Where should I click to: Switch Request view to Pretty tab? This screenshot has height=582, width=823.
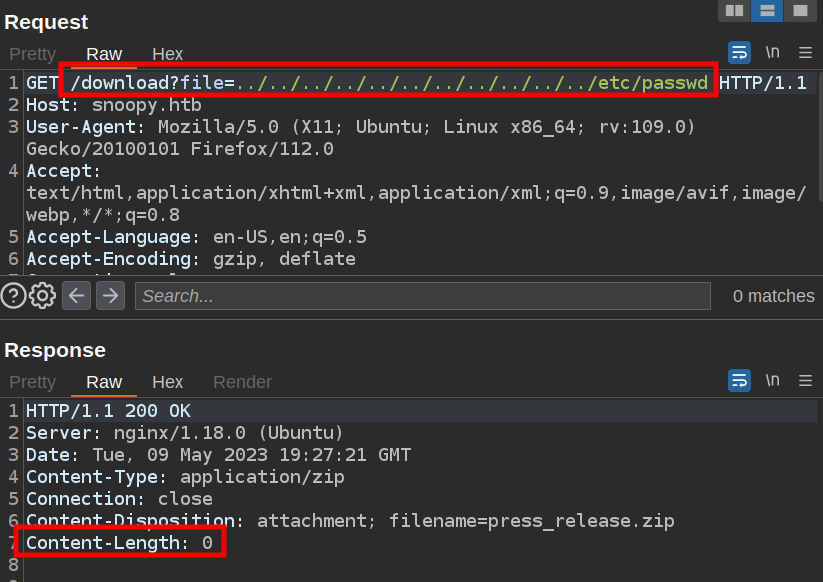click(x=33, y=54)
